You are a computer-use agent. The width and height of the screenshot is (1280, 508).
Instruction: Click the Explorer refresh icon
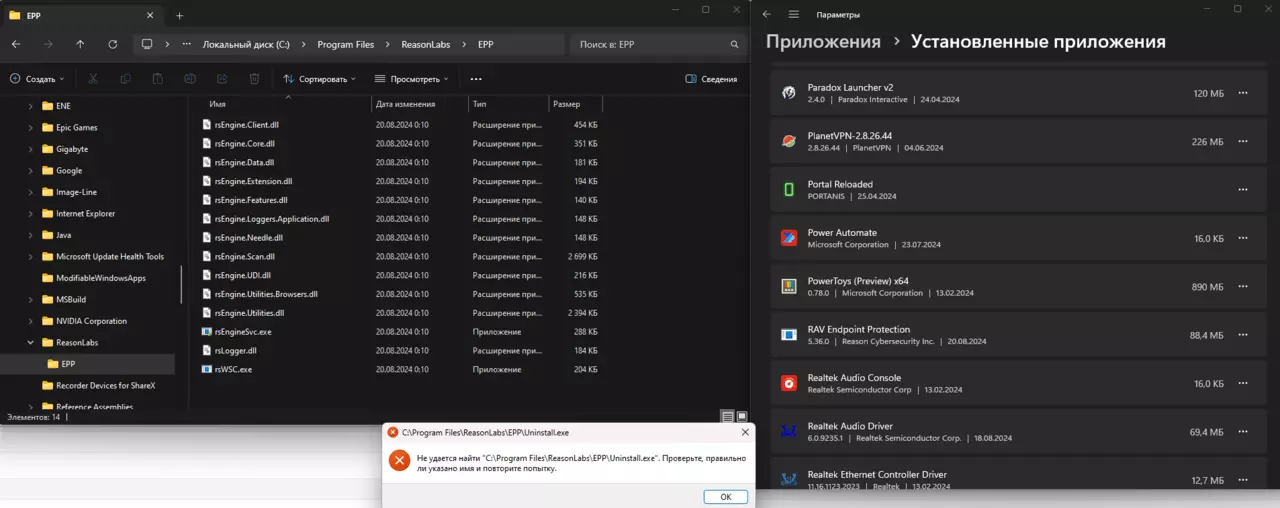(113, 45)
